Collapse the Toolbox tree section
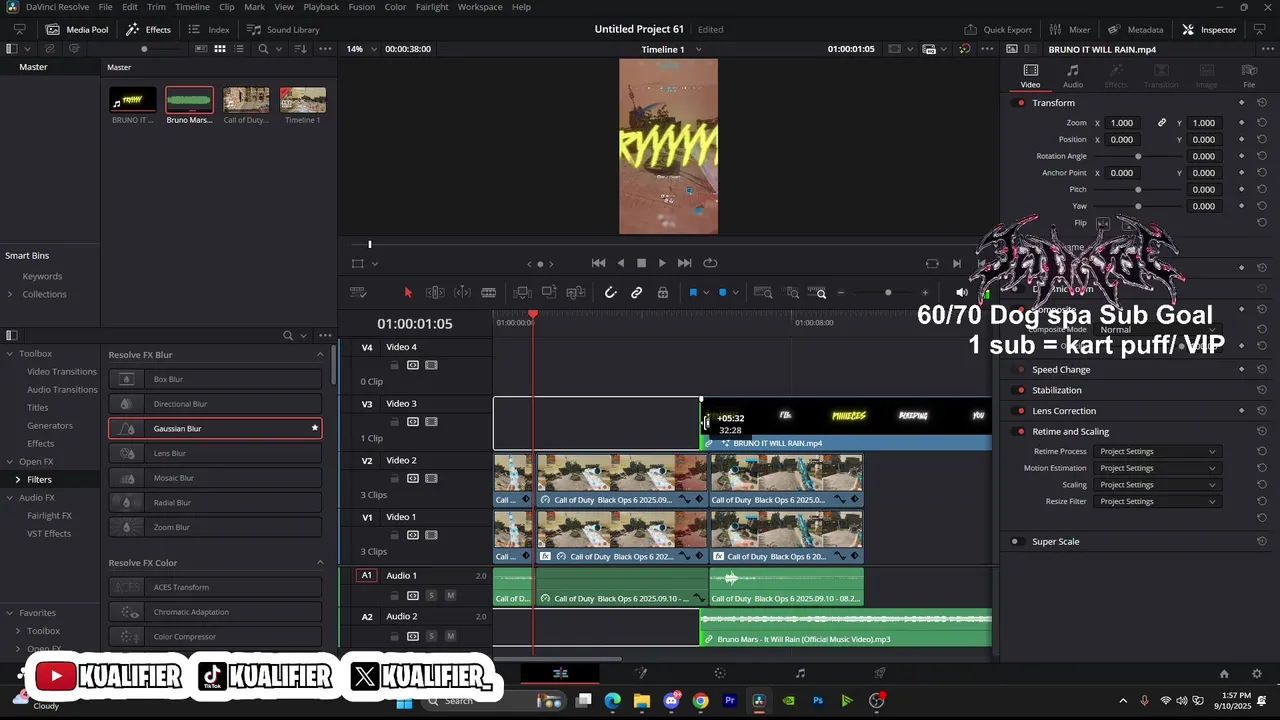The image size is (1280, 720). 10,354
